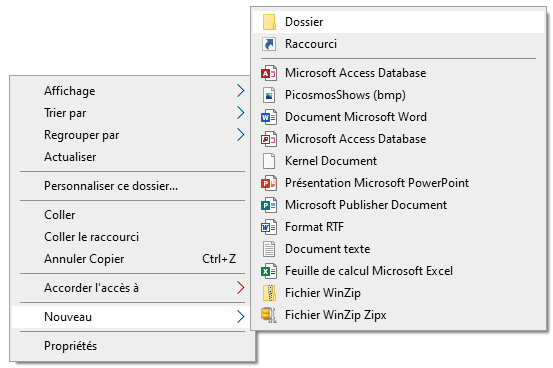Select Fichier WinZip Zipx entry

tap(399, 315)
